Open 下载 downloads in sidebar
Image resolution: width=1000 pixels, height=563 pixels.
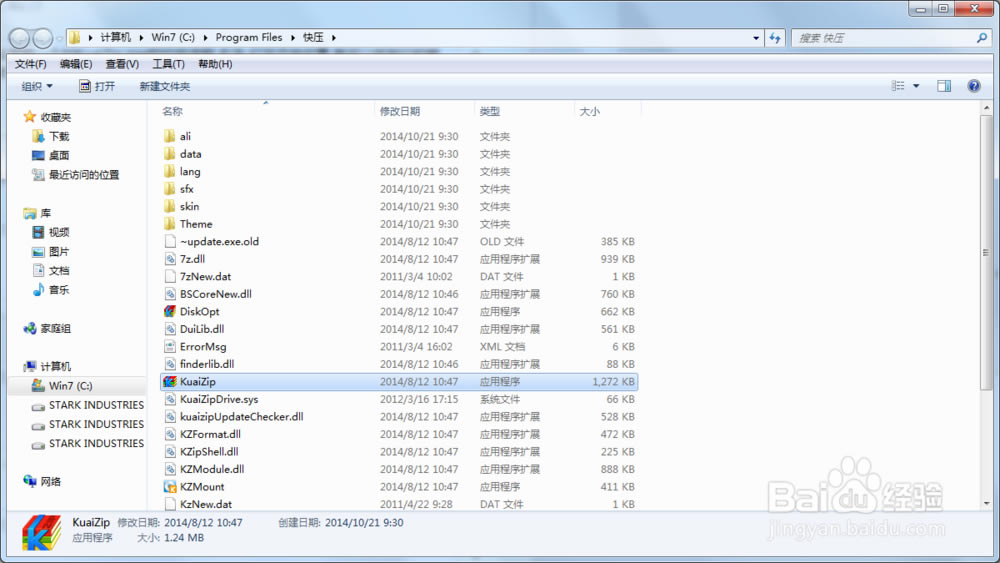[x=51, y=136]
